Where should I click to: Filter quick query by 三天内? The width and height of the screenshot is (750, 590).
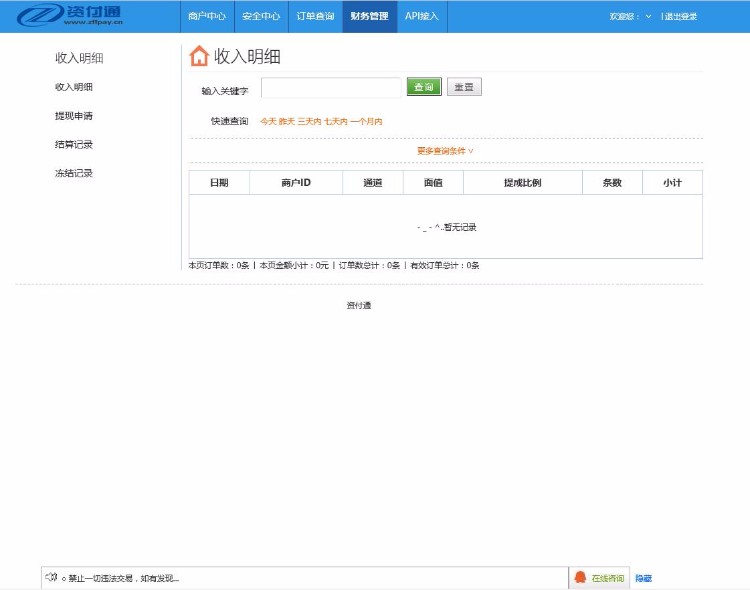tap(309, 122)
